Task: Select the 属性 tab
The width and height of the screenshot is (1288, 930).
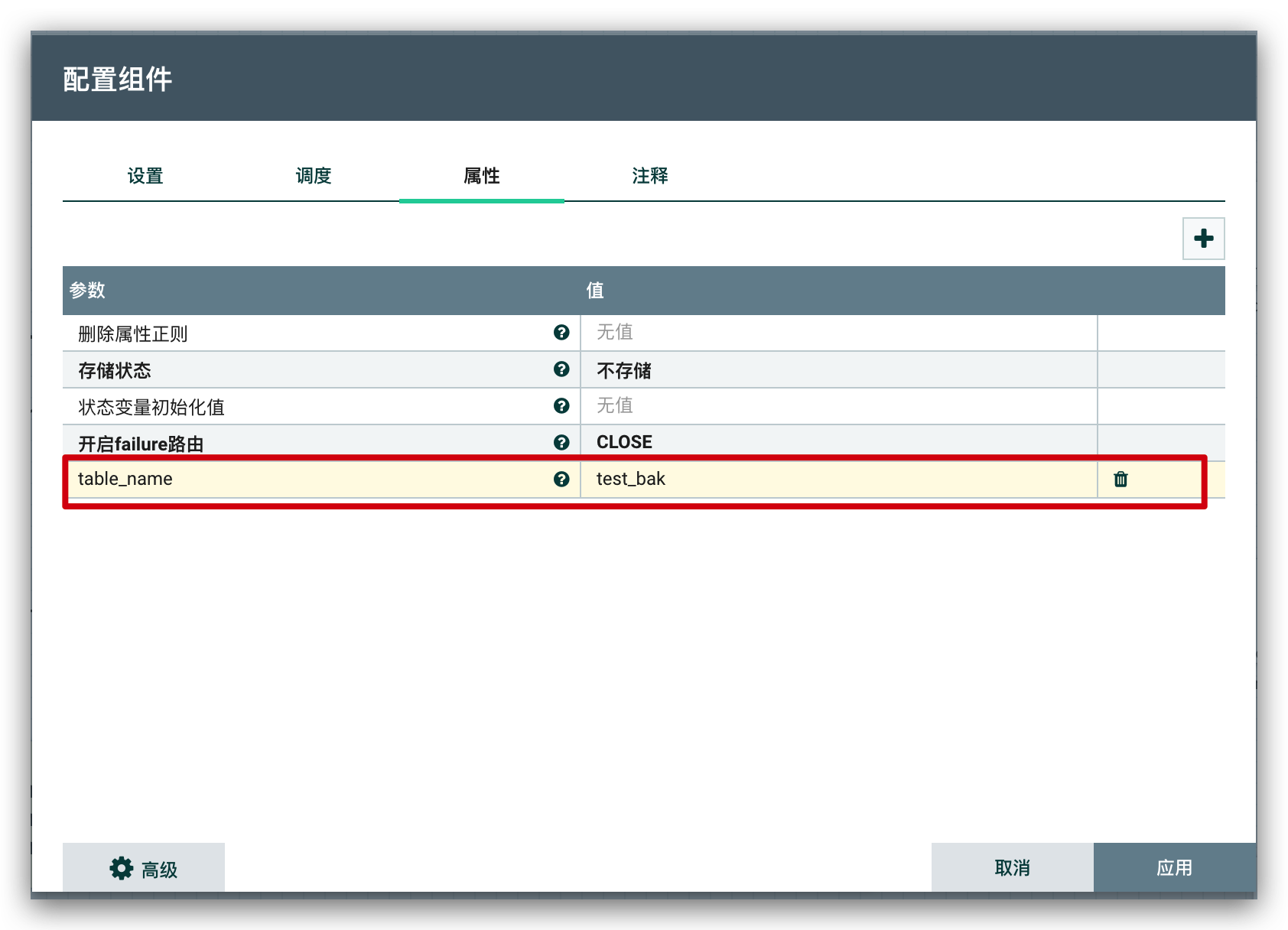Action: (482, 177)
